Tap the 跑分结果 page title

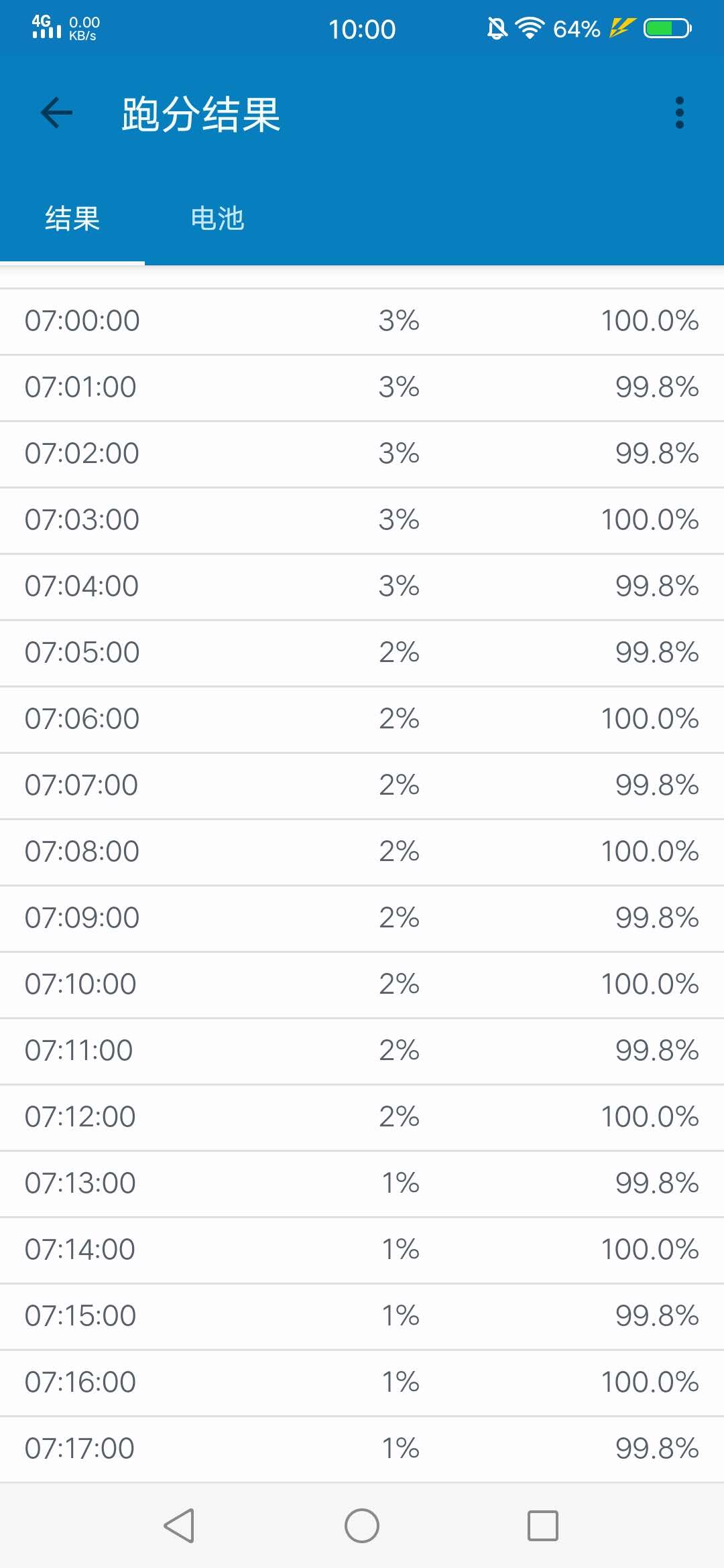[x=200, y=114]
